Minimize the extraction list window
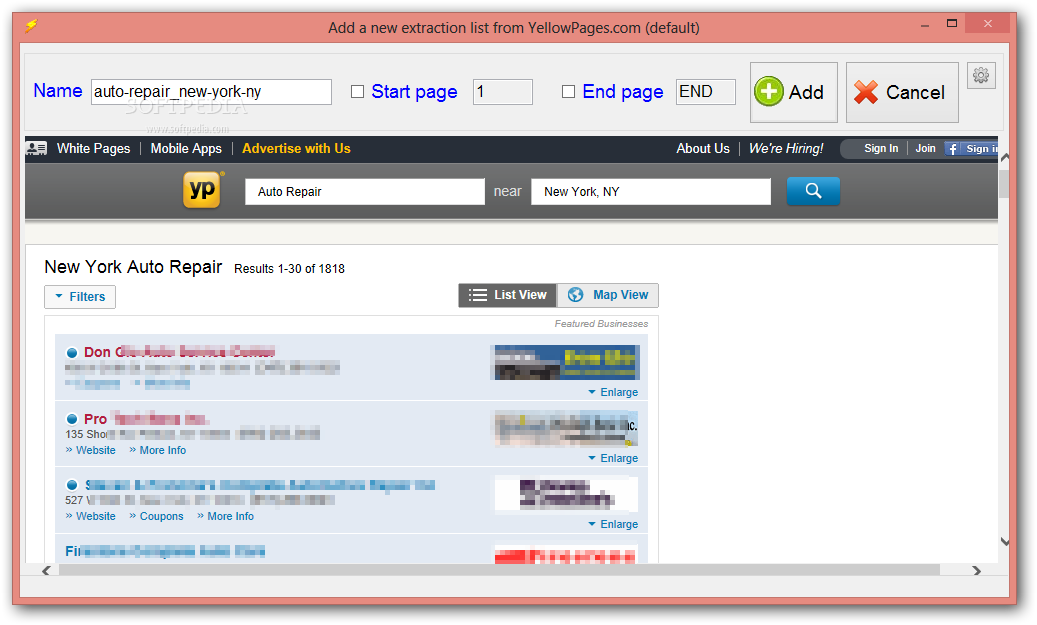 click(x=925, y=24)
